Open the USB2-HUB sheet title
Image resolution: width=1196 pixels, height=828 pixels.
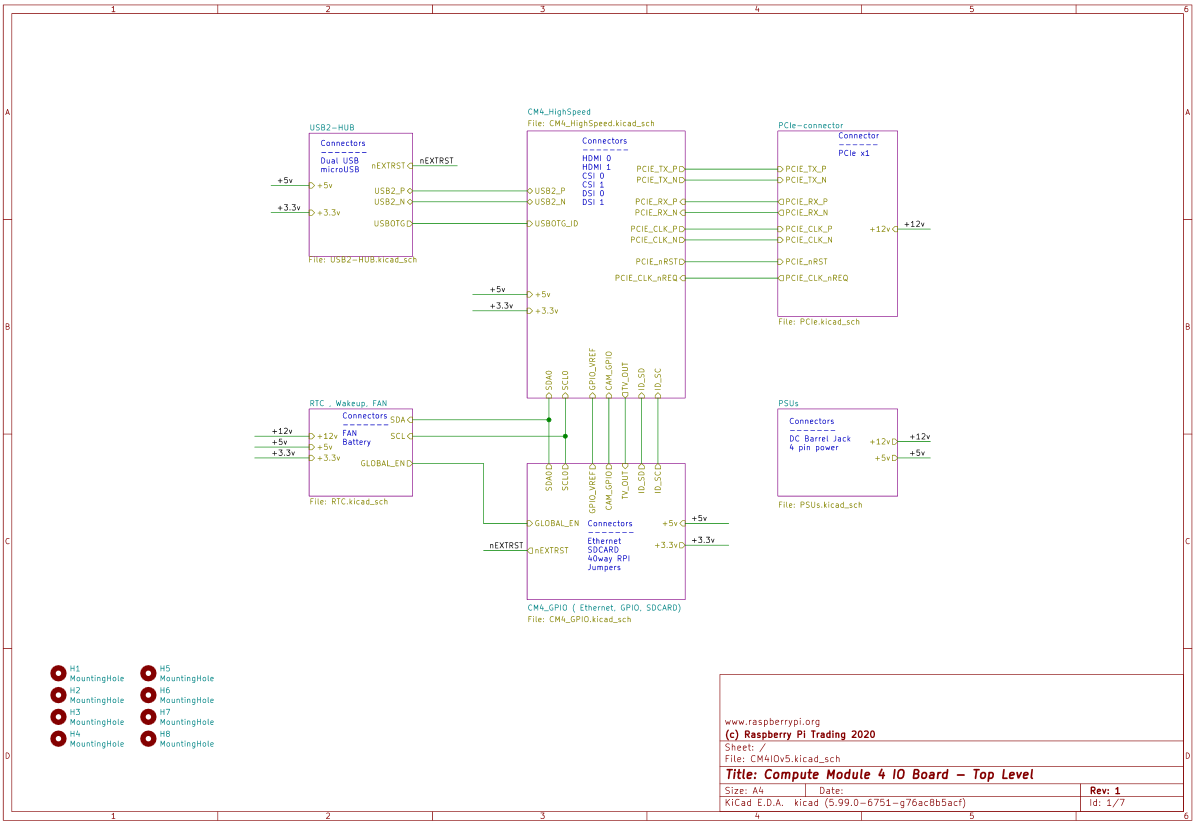(332, 128)
